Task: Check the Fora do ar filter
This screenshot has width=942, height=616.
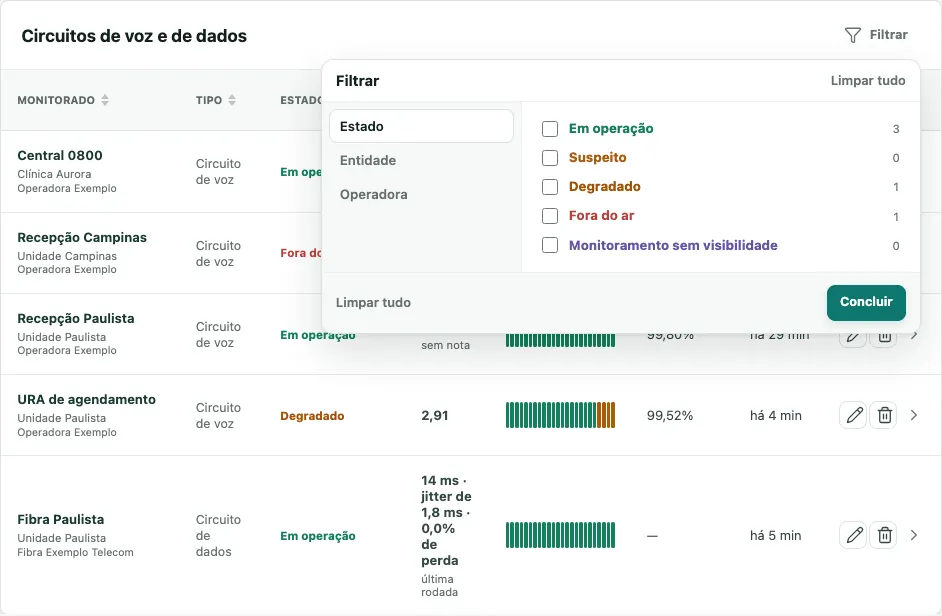Action: click(550, 216)
